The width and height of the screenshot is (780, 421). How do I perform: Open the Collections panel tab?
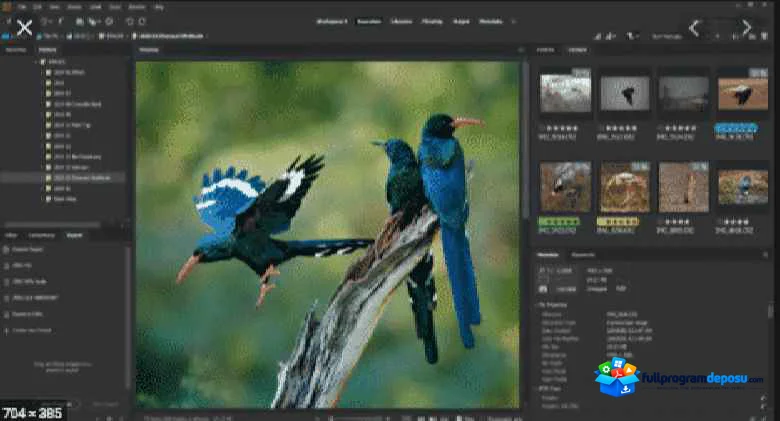pos(41,235)
